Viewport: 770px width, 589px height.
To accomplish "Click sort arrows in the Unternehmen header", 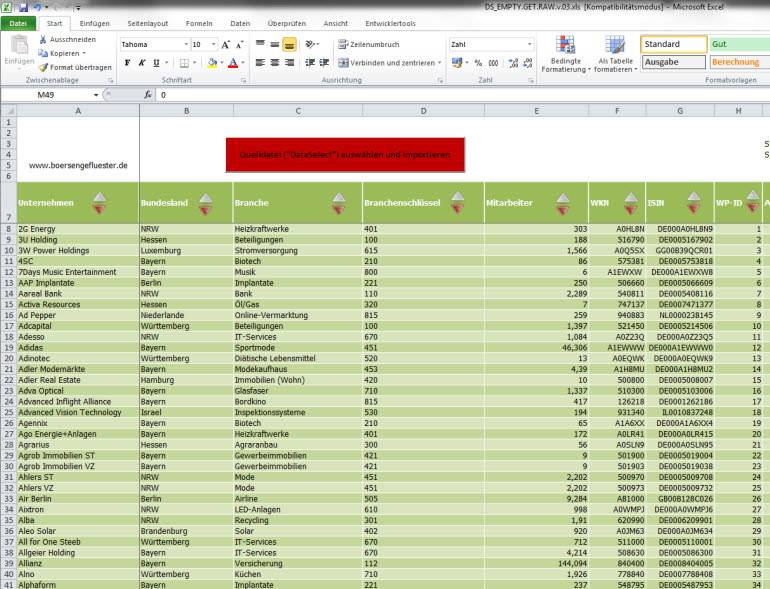I will point(100,203).
